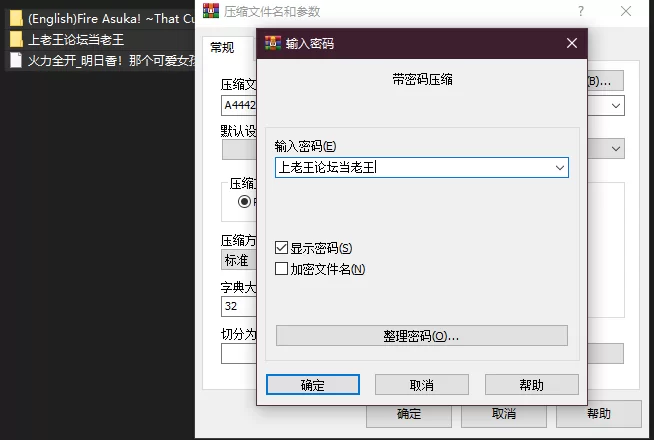Click 确定 in the password dialog

point(313,385)
